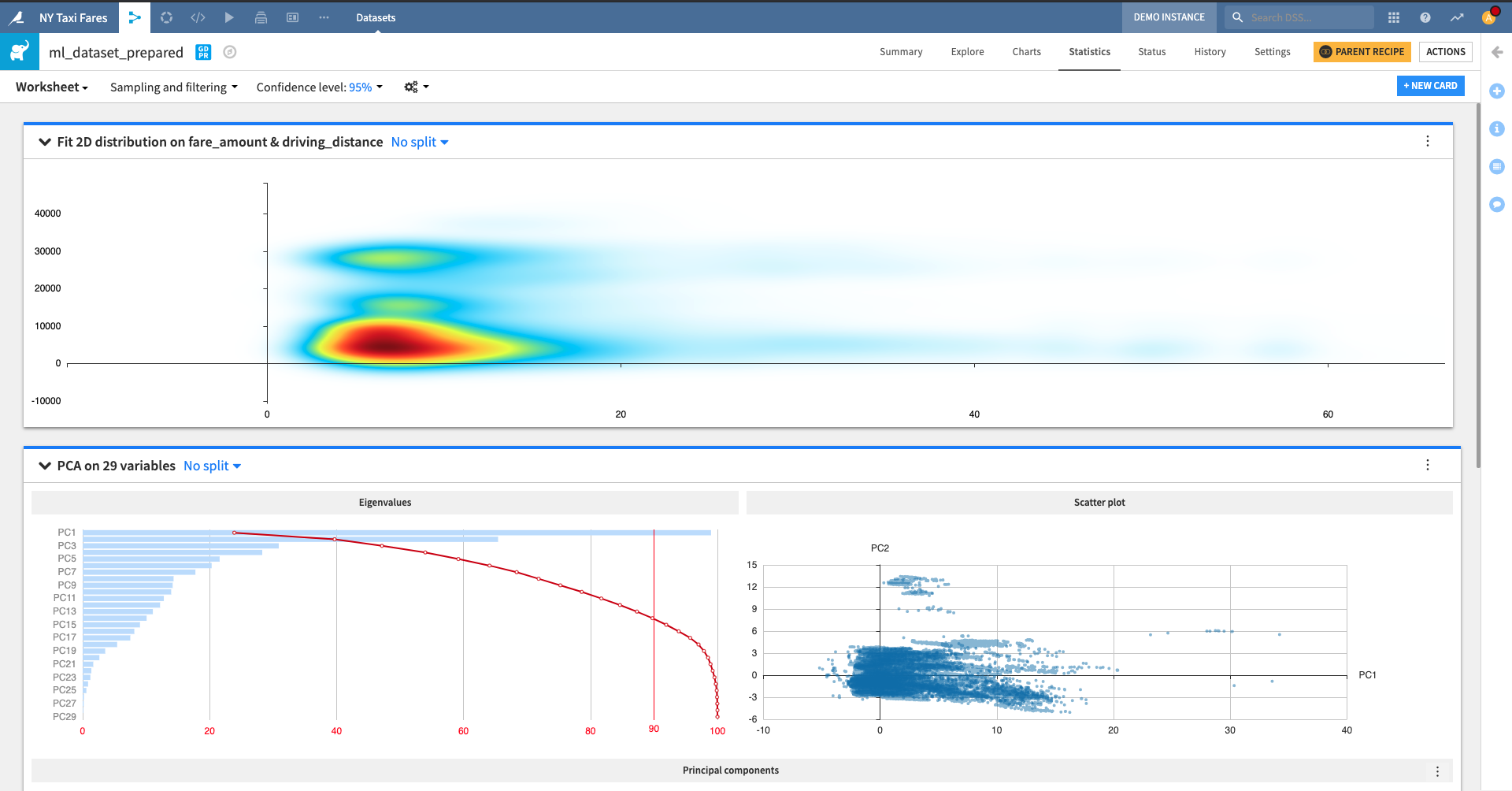Open the Flow view icon

point(135,17)
